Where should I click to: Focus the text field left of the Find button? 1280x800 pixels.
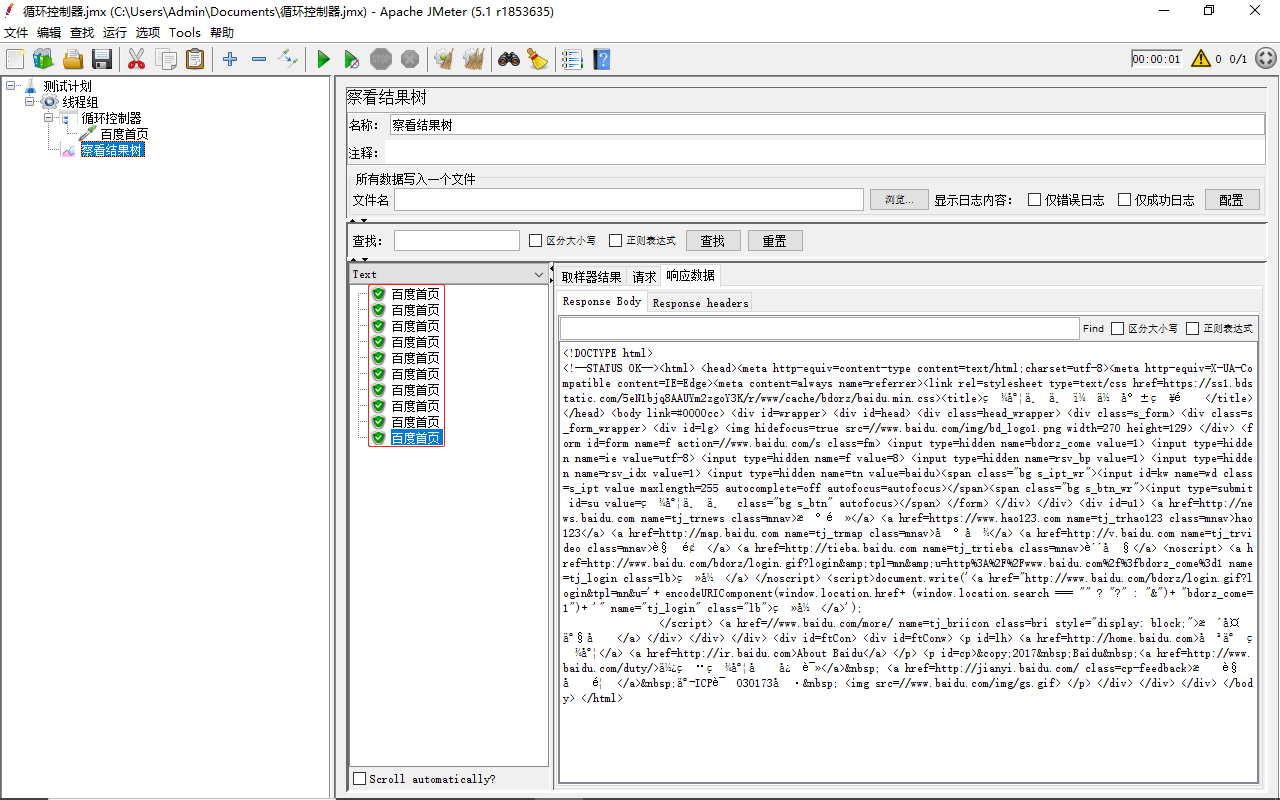(x=819, y=328)
